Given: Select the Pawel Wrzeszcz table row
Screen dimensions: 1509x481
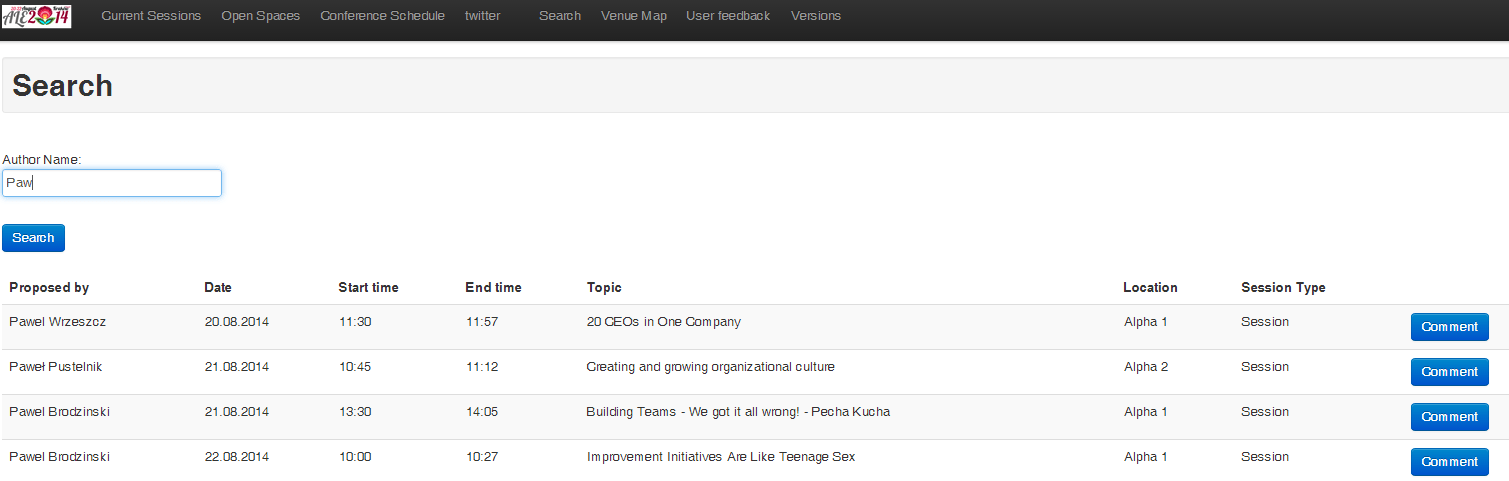Looking at the screenshot, I should coord(754,327).
